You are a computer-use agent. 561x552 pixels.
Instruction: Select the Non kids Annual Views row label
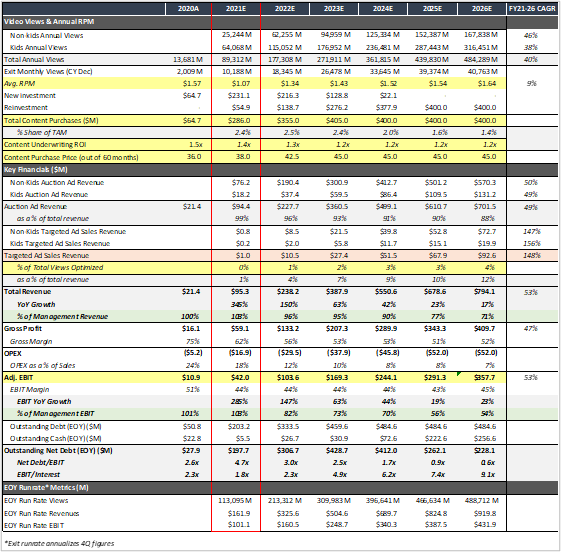pyautogui.click(x=47, y=35)
